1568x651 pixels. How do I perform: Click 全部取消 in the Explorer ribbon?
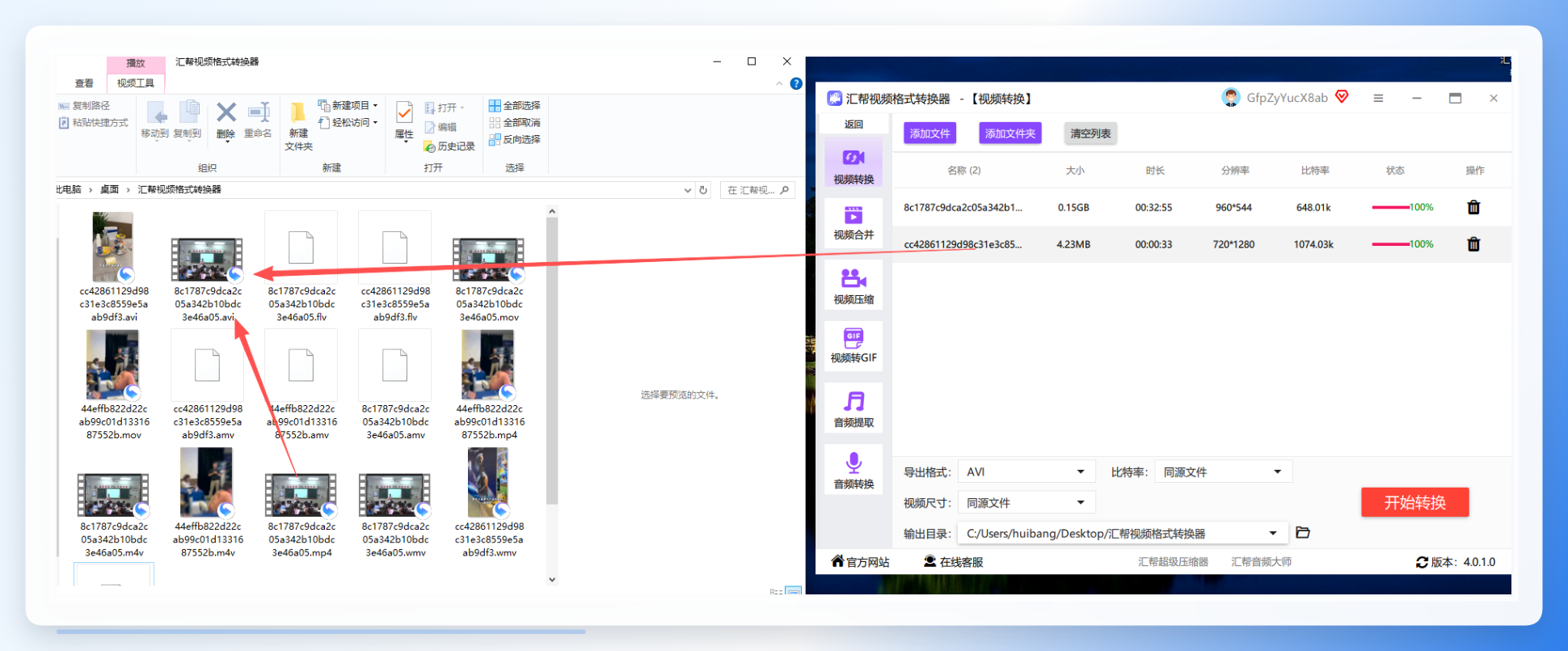(x=514, y=123)
